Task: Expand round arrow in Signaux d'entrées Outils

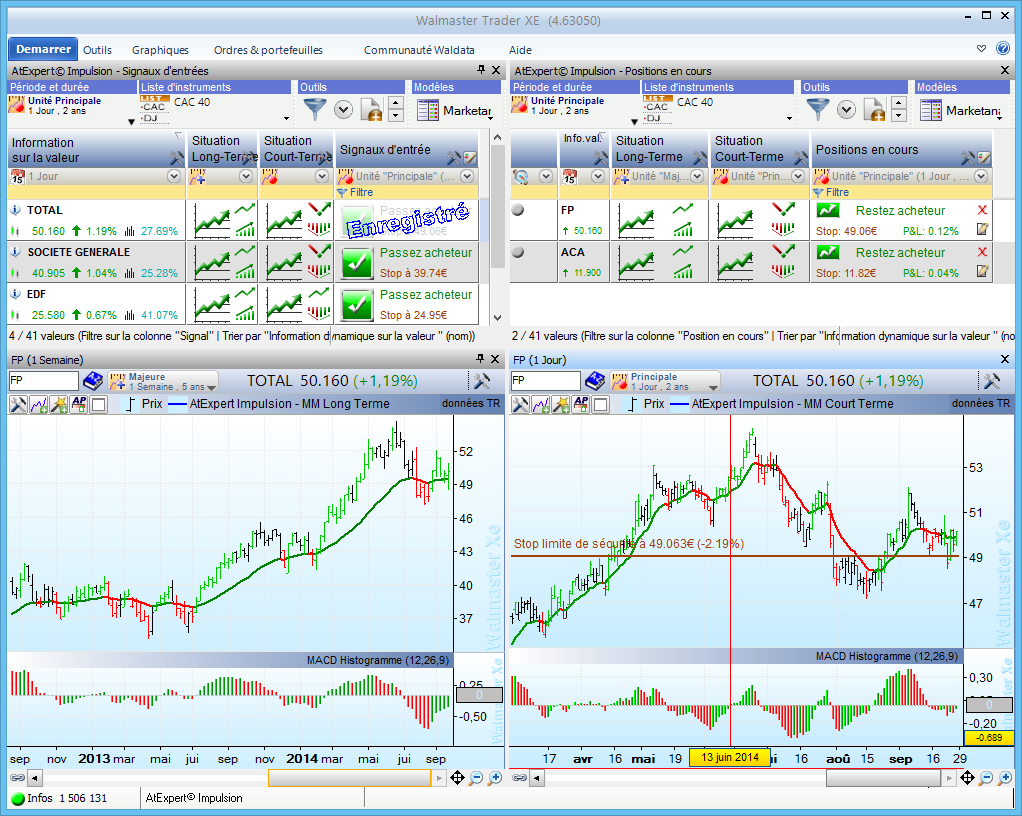Action: pos(343,109)
